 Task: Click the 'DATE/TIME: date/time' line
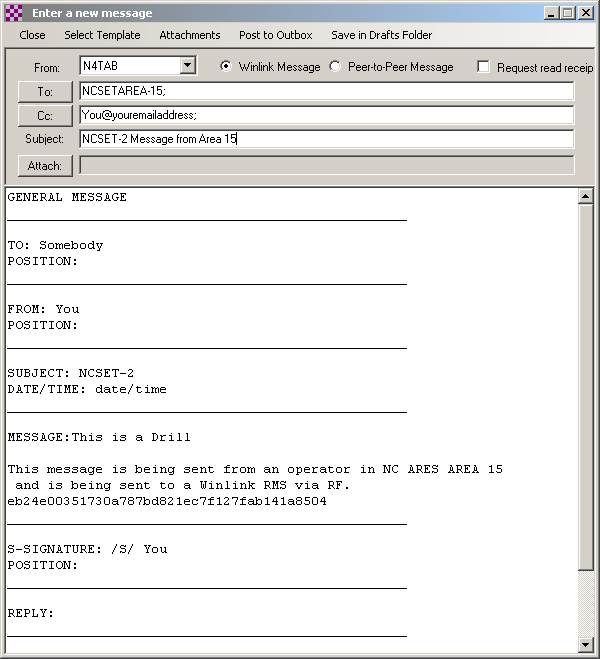click(87, 389)
